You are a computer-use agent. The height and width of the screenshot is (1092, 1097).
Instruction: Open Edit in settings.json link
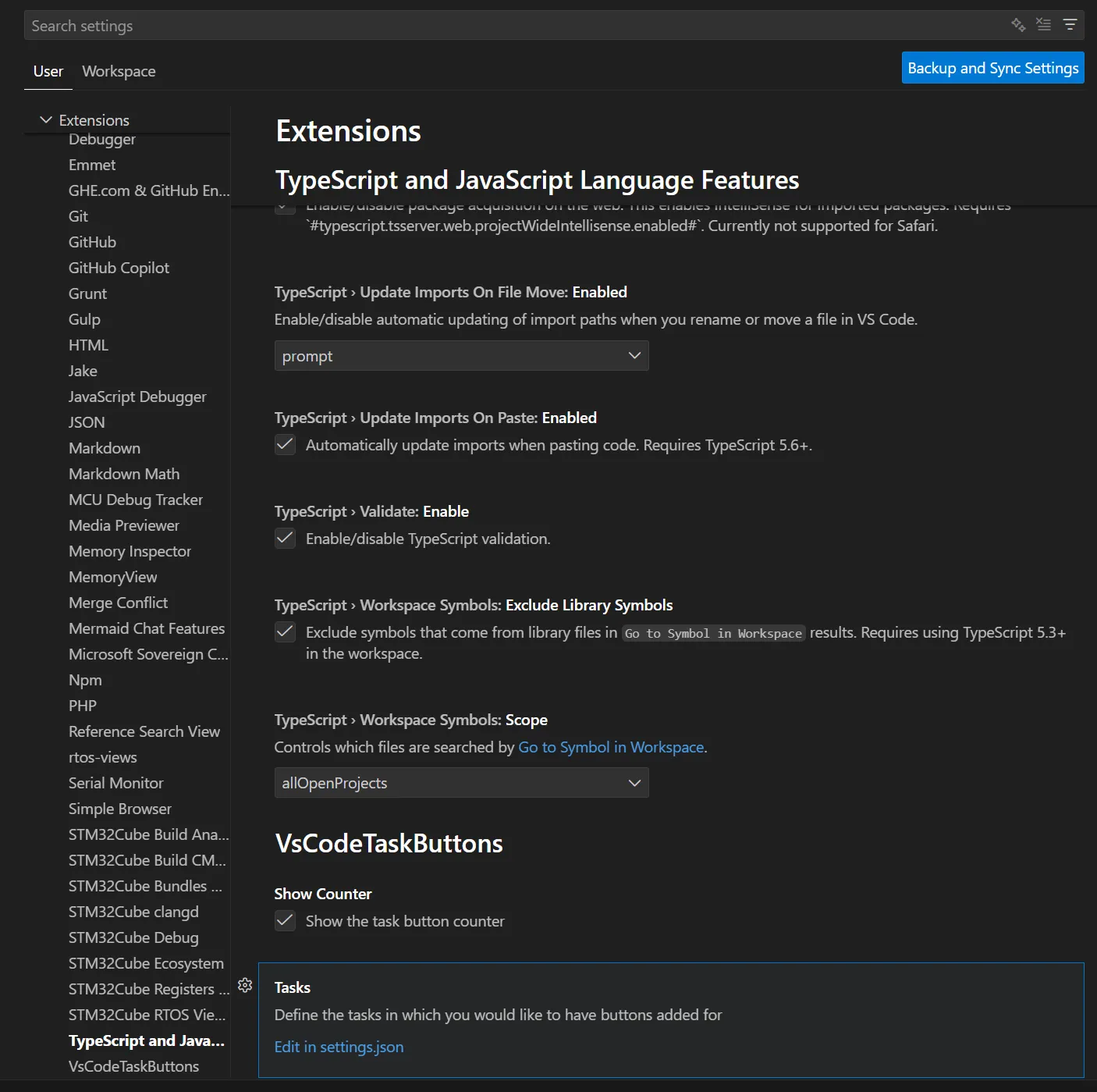point(339,1047)
